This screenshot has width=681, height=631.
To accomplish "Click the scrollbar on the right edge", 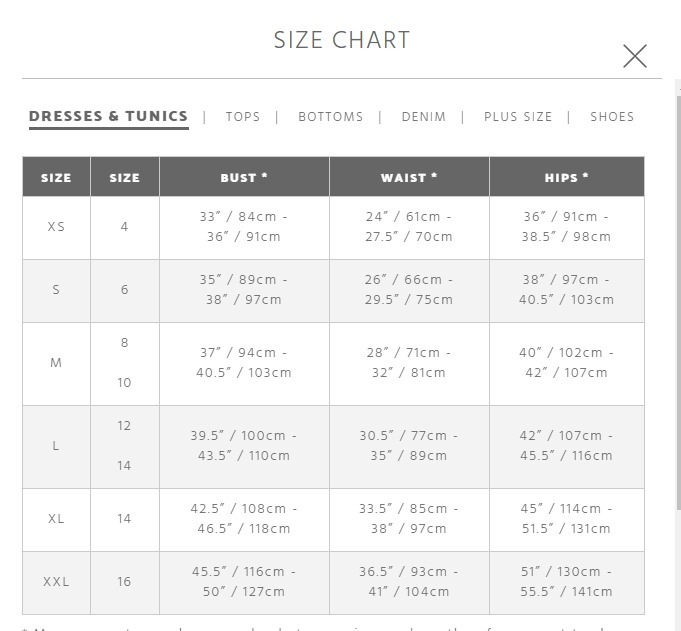I will pyautogui.click(x=678, y=302).
